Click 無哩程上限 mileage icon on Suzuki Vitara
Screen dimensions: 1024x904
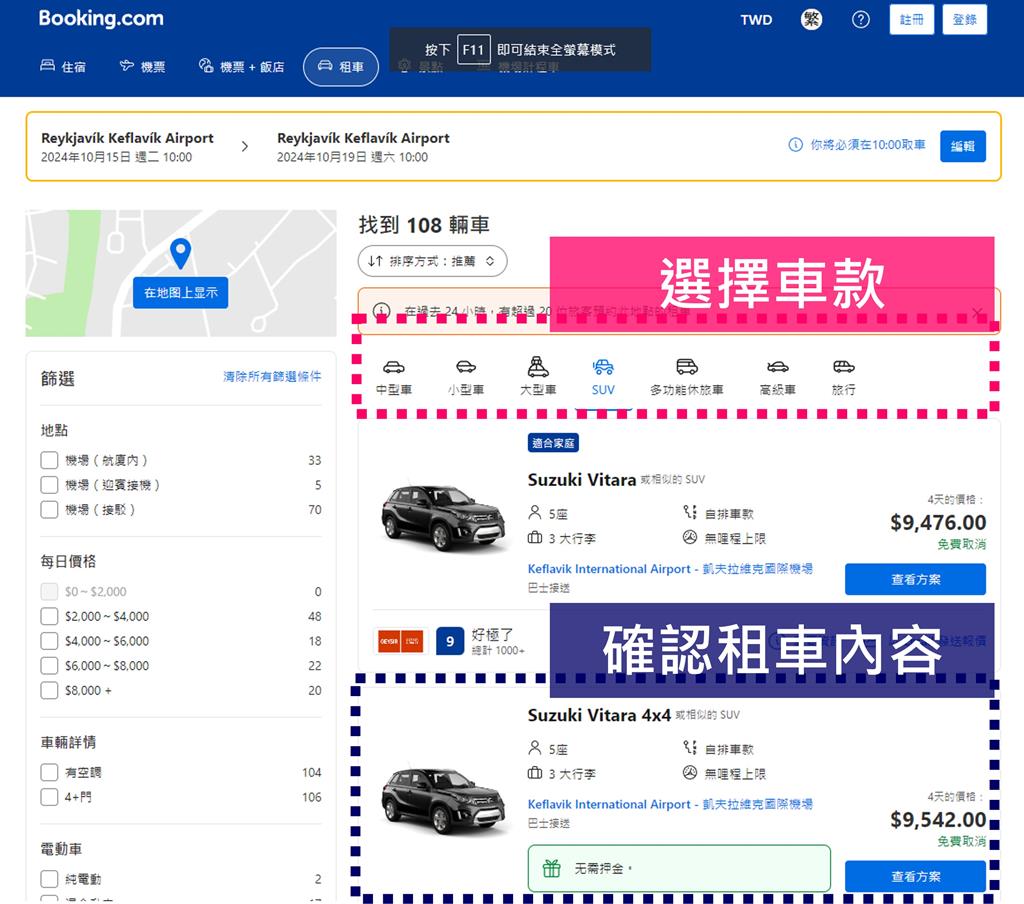tap(690, 538)
